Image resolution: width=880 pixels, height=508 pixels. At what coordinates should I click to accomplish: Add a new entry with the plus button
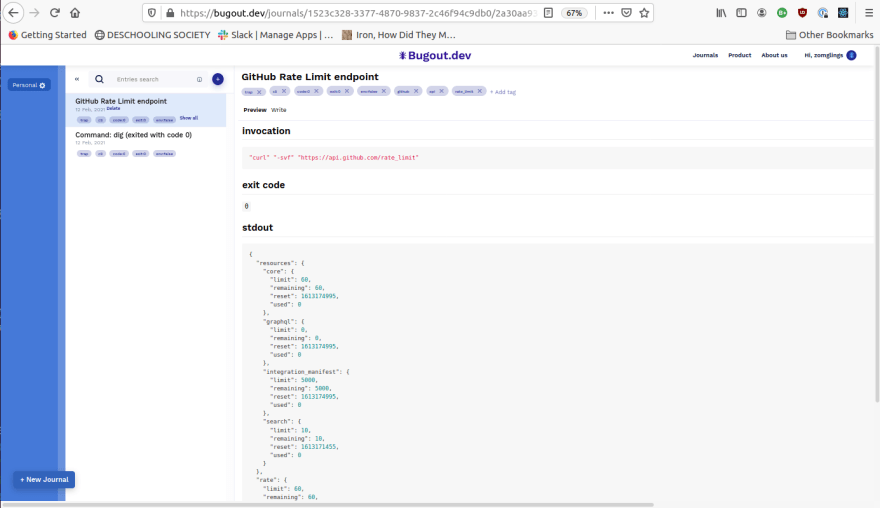pyautogui.click(x=218, y=79)
